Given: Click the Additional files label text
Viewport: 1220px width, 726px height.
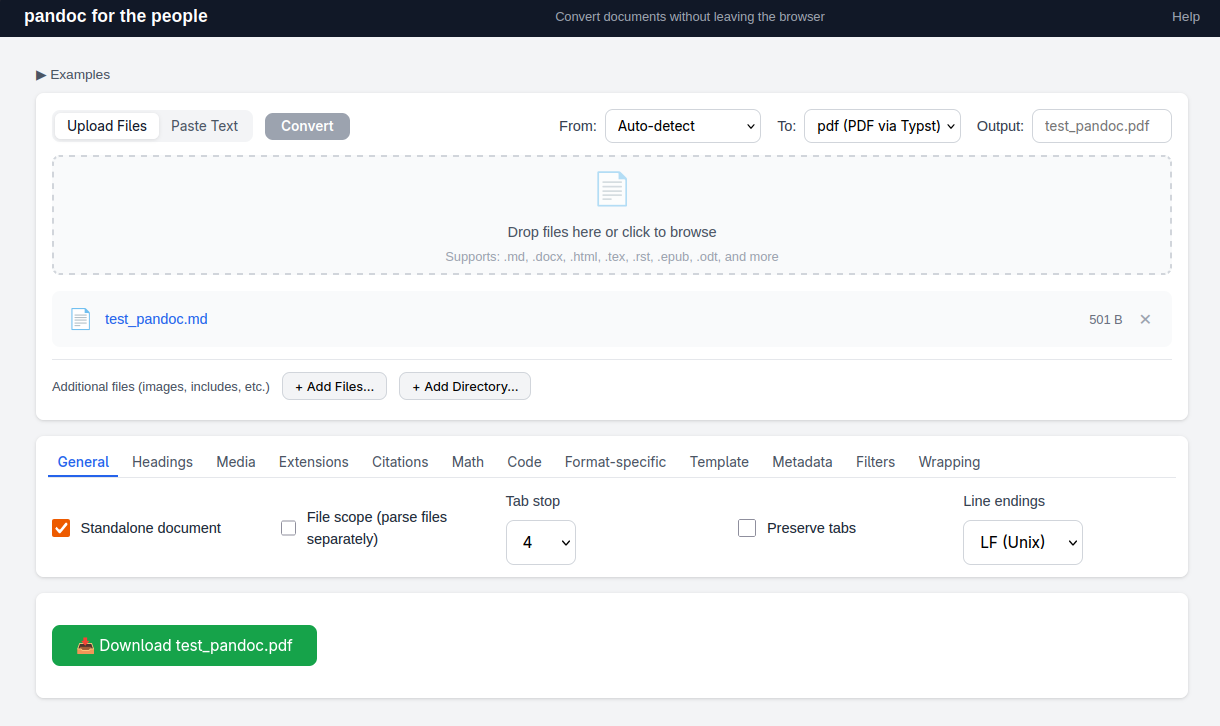Looking at the screenshot, I should pyautogui.click(x=161, y=387).
